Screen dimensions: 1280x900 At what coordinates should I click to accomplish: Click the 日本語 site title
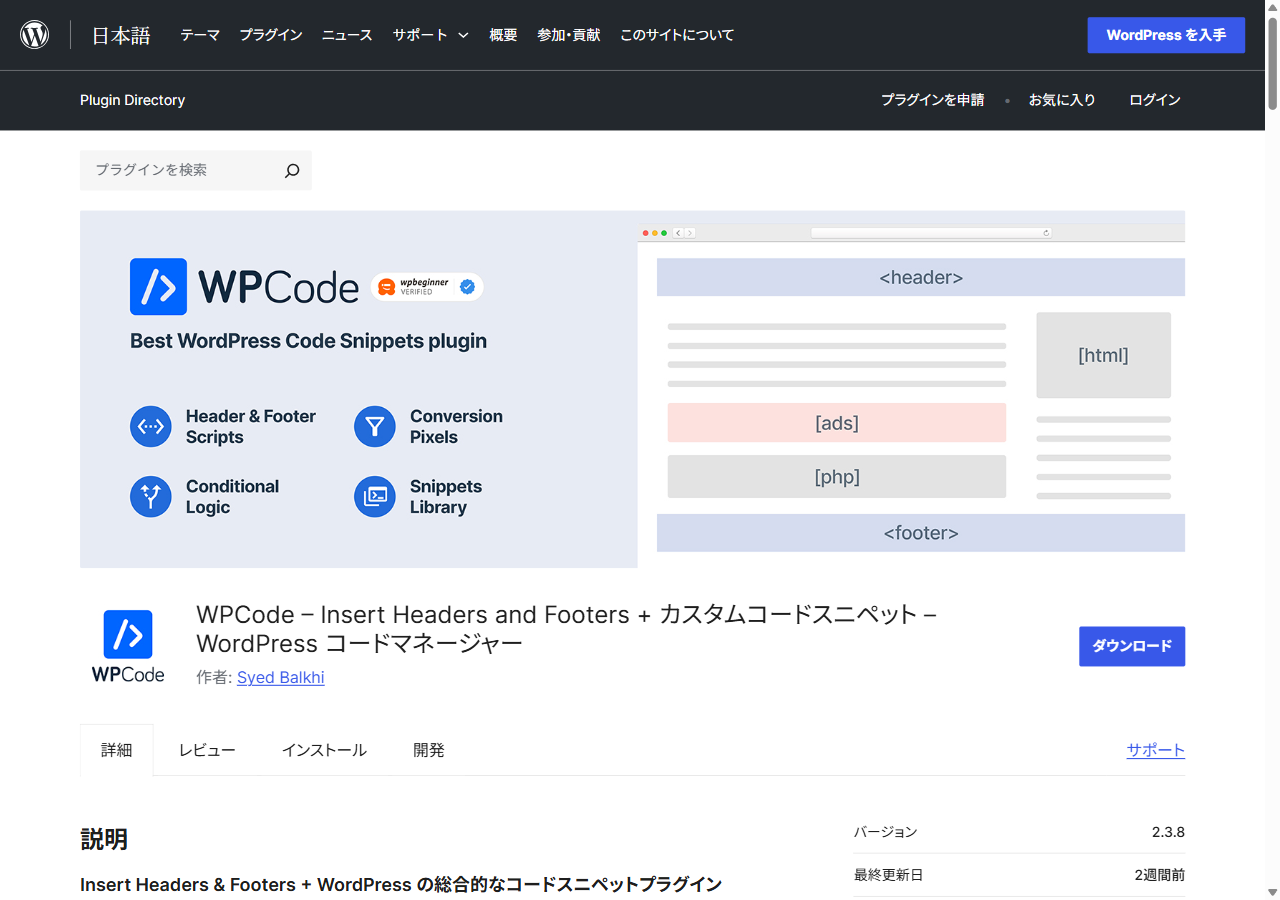[121, 35]
